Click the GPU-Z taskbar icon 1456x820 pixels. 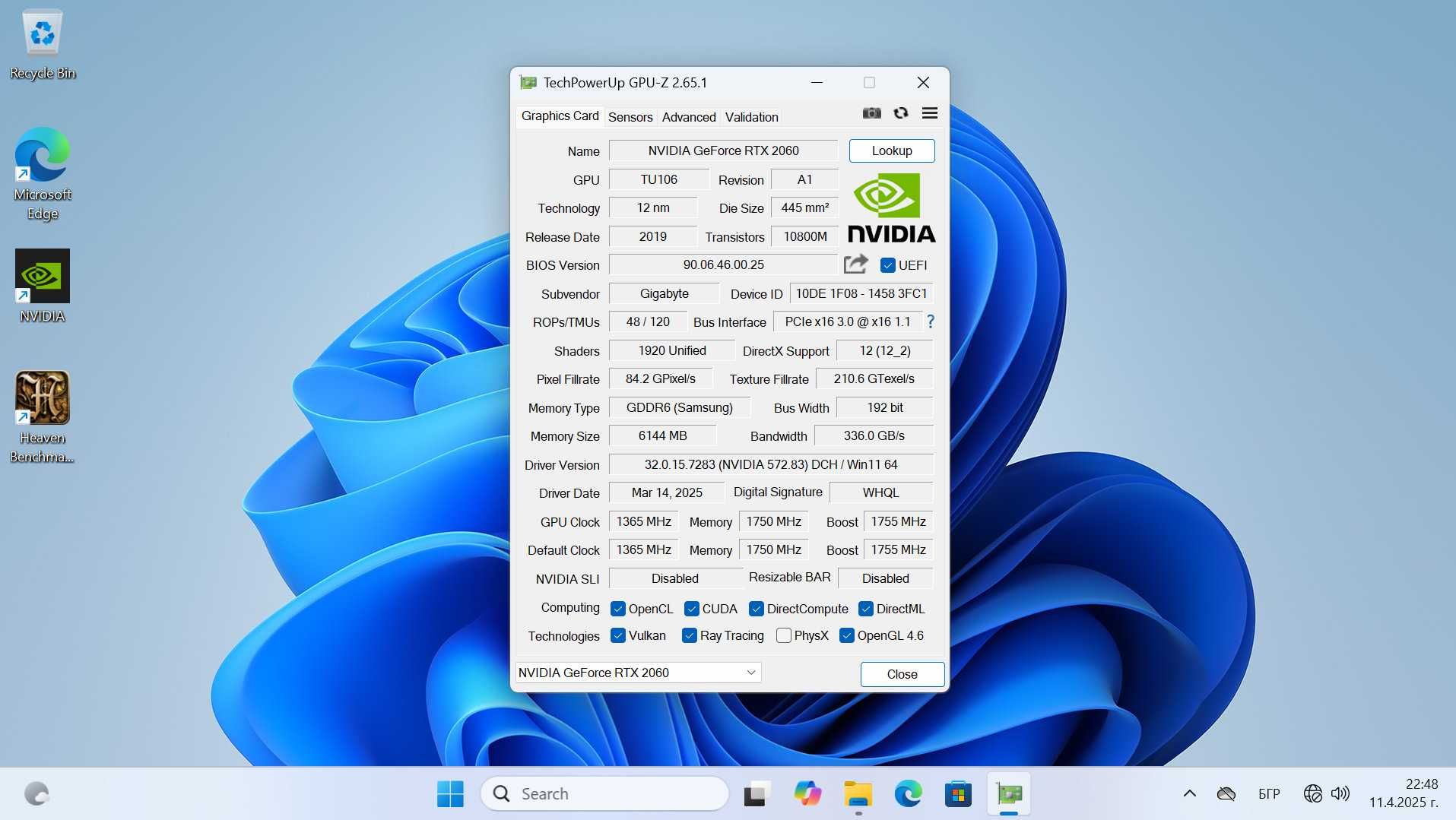[1009, 793]
